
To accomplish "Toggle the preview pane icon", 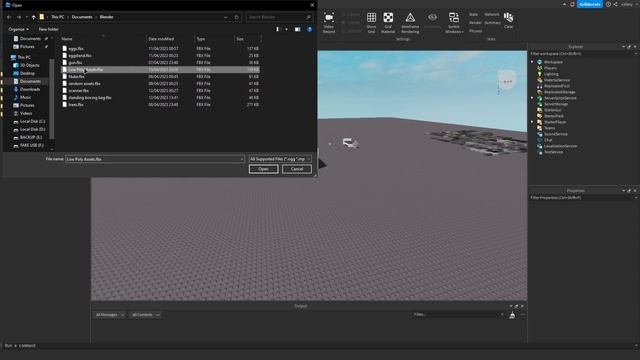I will (298, 29).
